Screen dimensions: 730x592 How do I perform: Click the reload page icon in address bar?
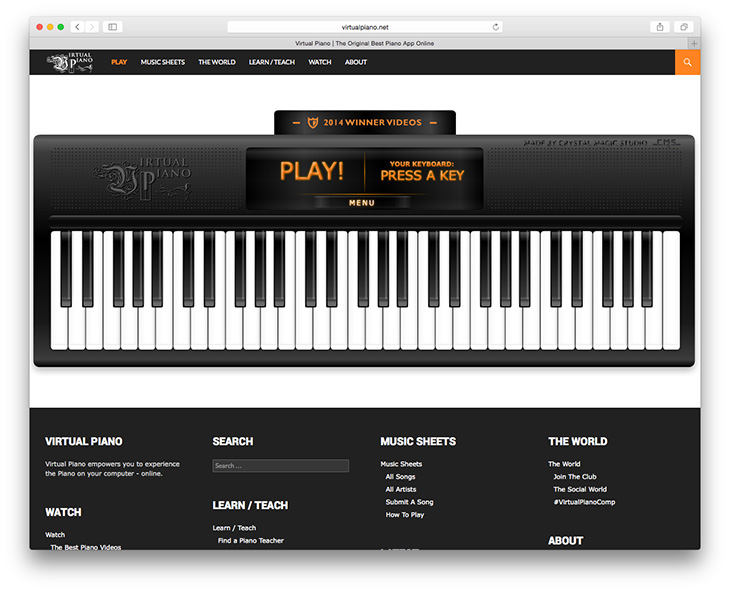click(496, 27)
